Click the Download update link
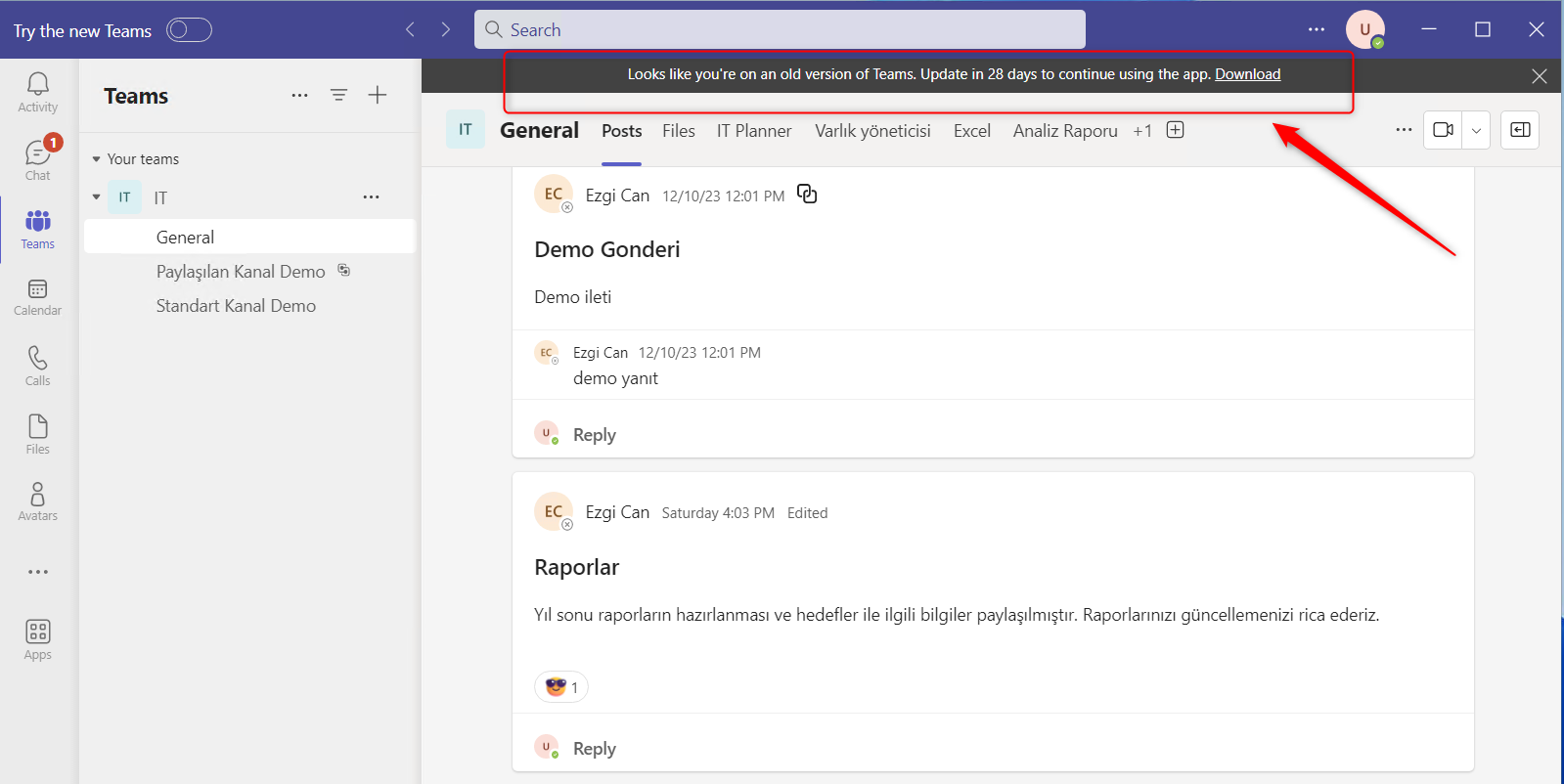 click(x=1247, y=74)
